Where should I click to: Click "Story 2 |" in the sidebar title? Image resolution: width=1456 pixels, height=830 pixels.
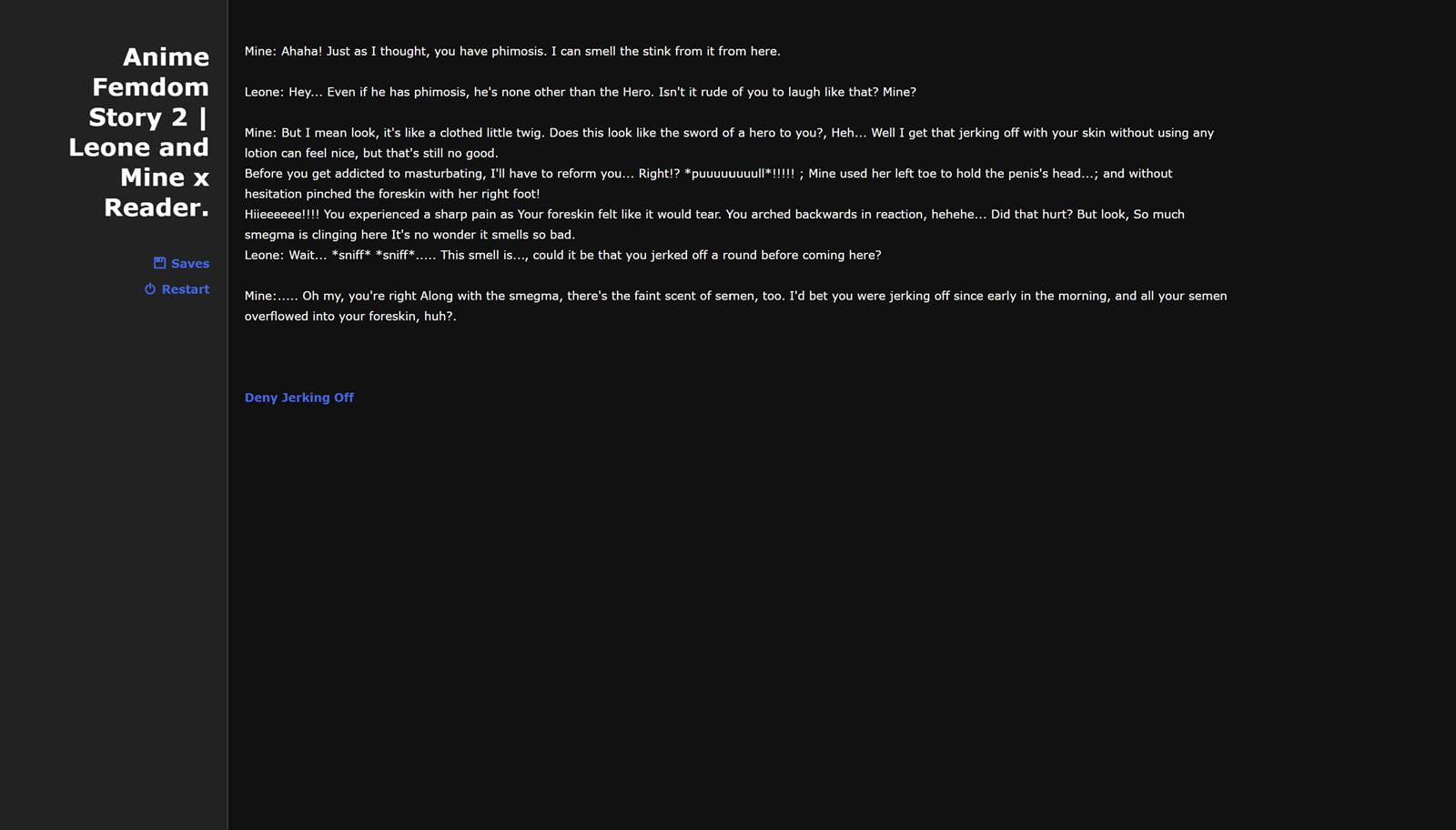click(148, 117)
